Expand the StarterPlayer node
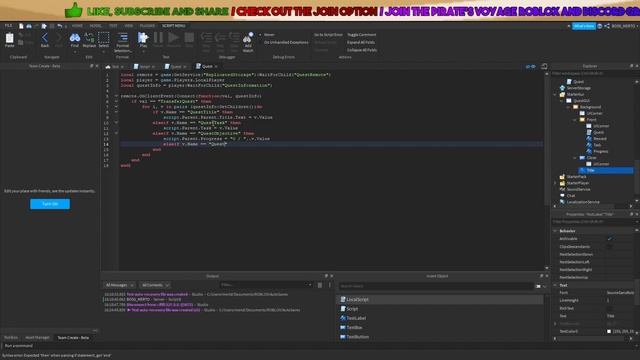Image resolution: width=640 pixels, height=360 pixels. click(x=555, y=183)
